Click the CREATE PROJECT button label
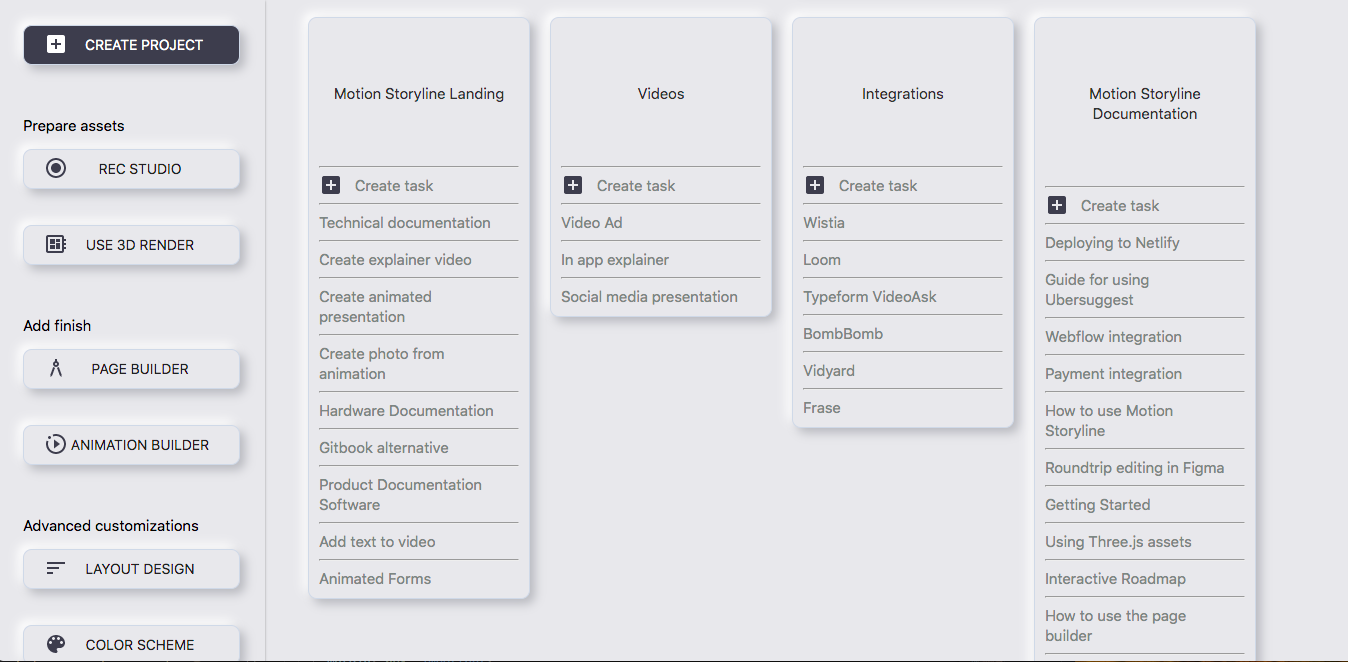The height and width of the screenshot is (662, 1348). tap(144, 45)
